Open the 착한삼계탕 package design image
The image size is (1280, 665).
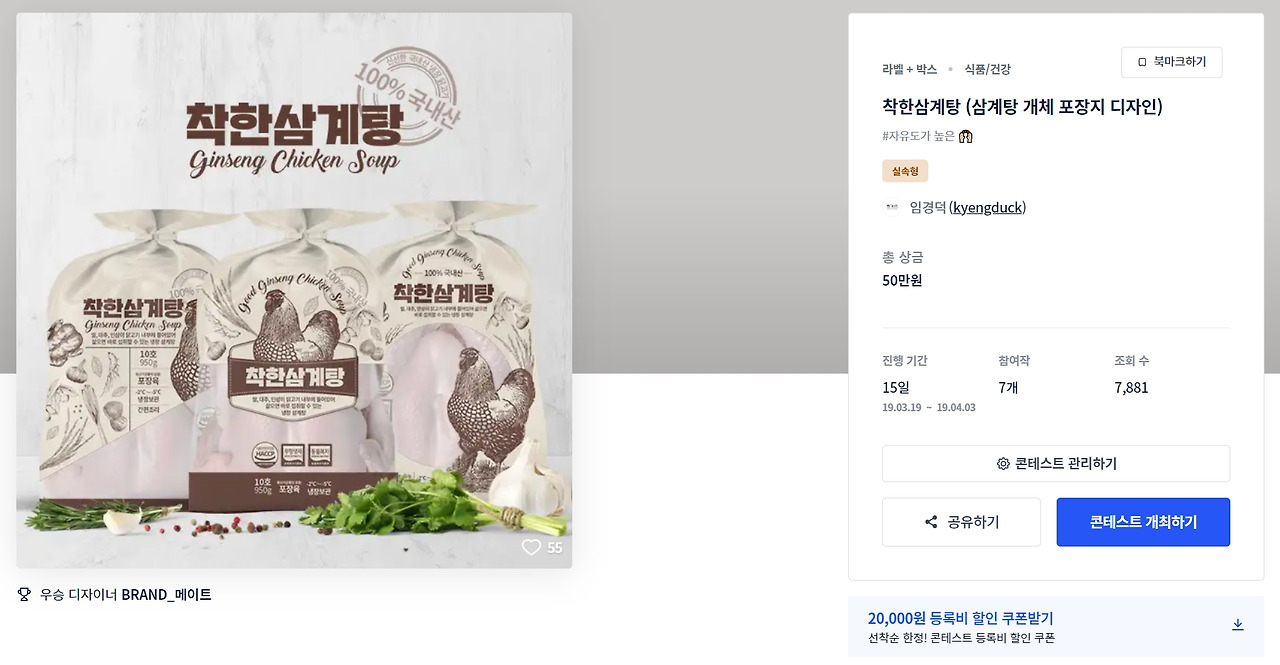pyautogui.click(x=294, y=290)
